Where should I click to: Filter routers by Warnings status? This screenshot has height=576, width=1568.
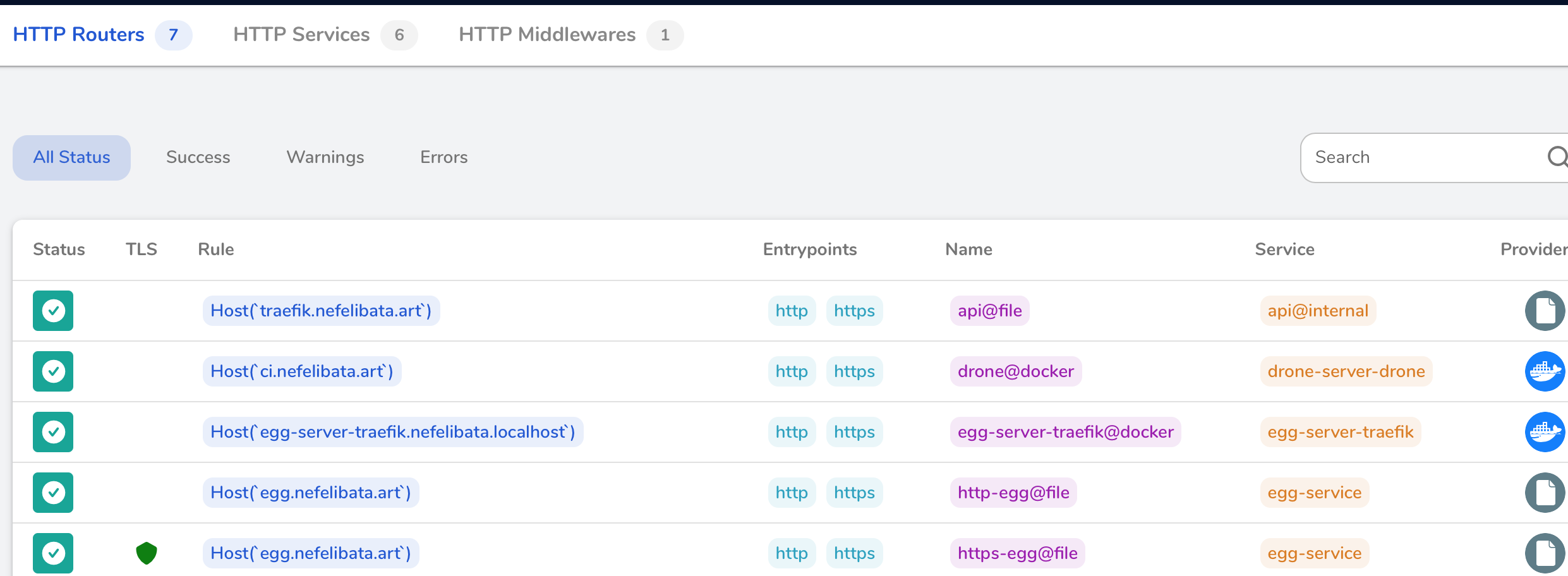pos(325,157)
